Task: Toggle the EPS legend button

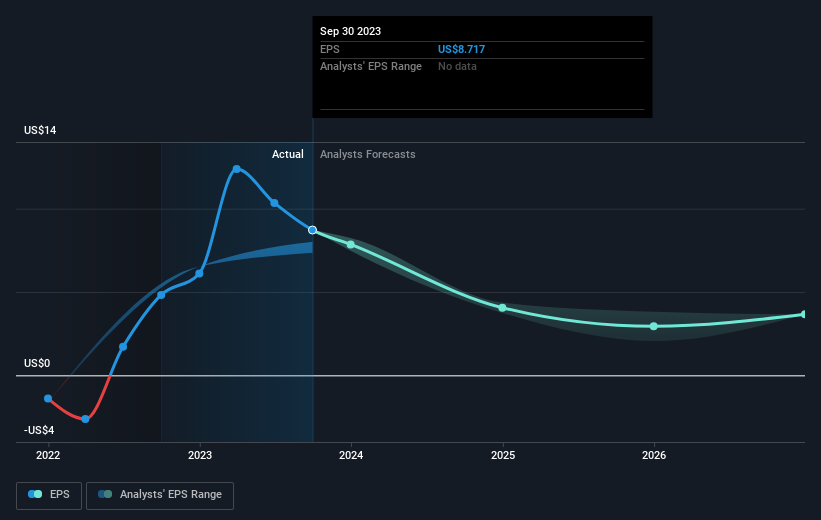Action: (49, 495)
